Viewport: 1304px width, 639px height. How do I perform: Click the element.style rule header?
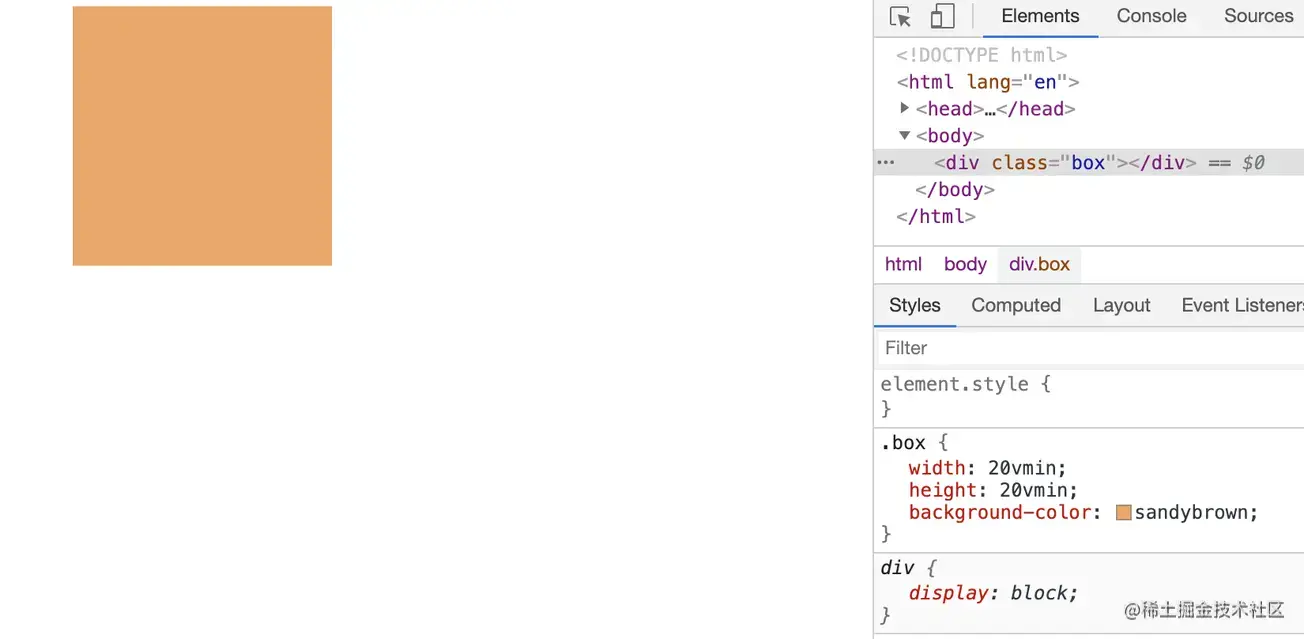(954, 384)
